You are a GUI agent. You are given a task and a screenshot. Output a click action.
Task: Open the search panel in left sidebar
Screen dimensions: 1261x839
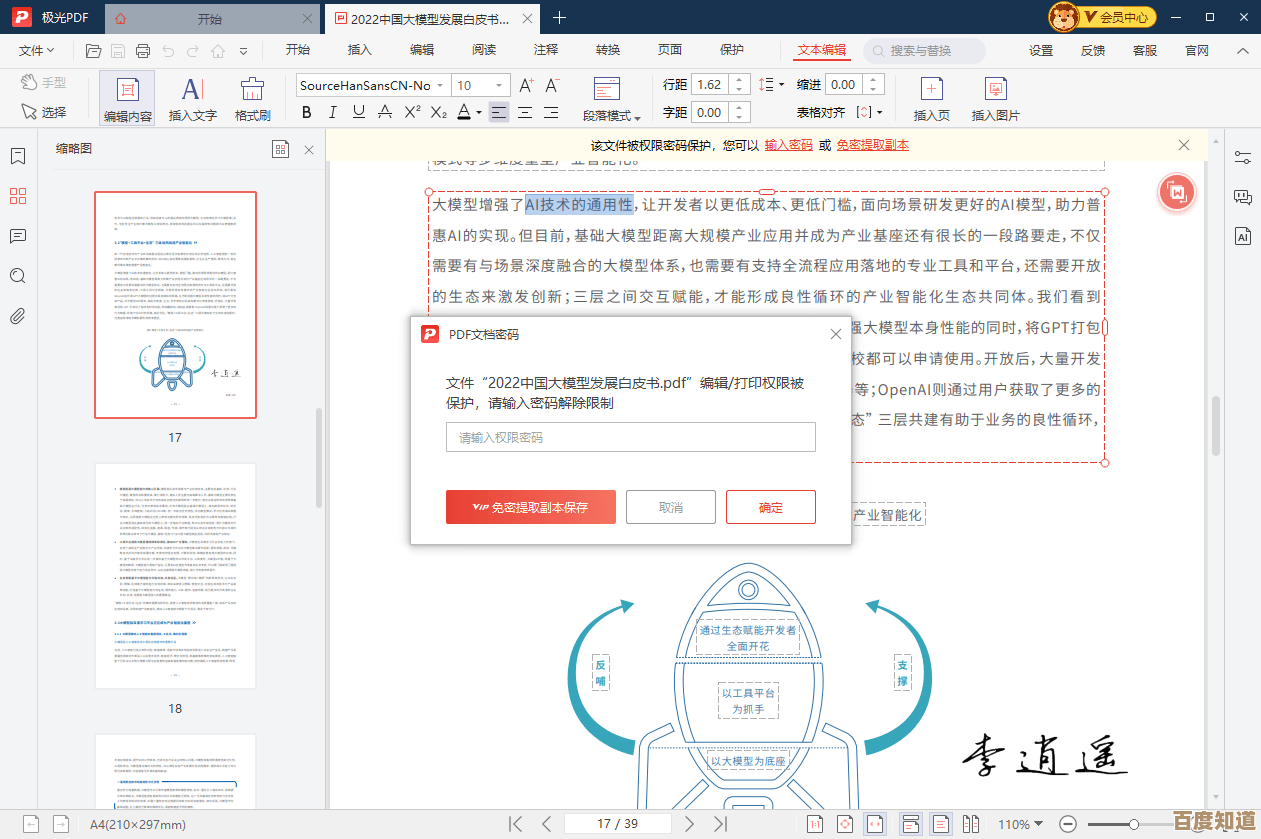tap(18, 276)
